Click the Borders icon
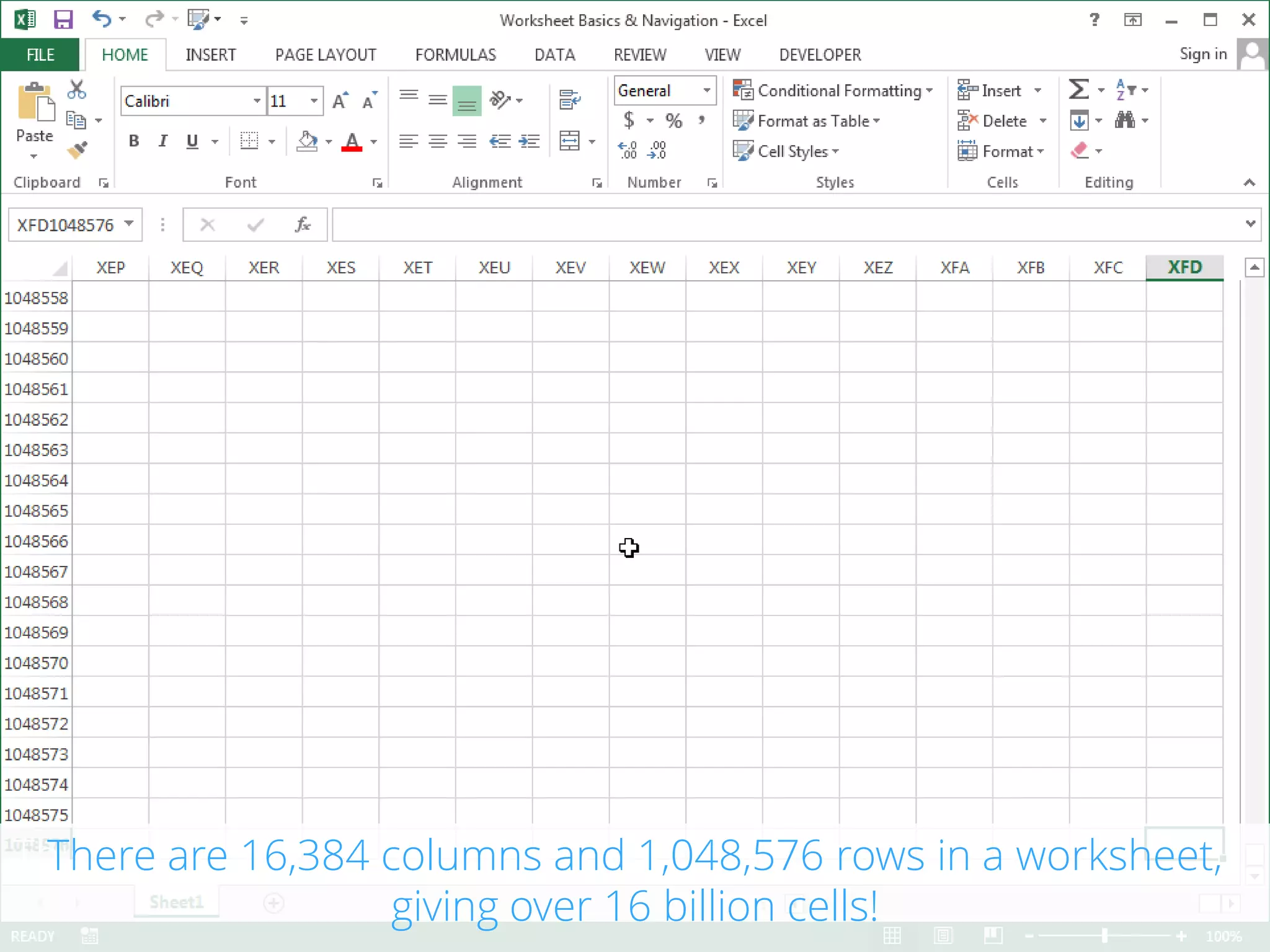The image size is (1270, 952). pyautogui.click(x=249, y=141)
